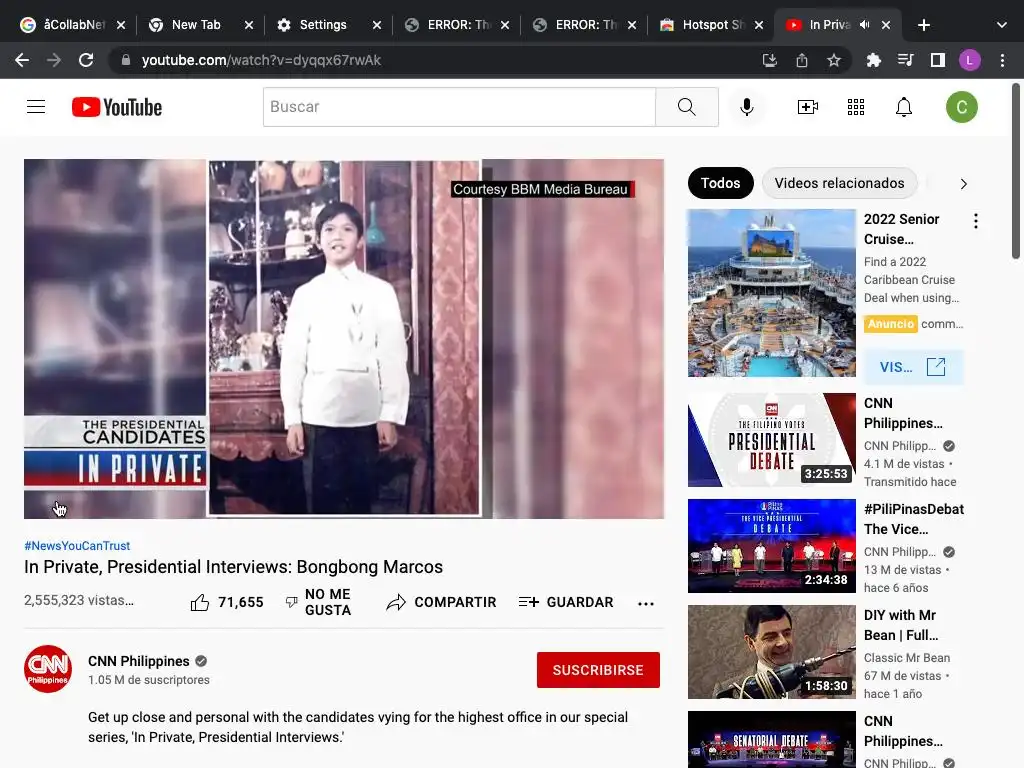Go back with browser back arrow
1024x768 pixels.
[22, 60]
